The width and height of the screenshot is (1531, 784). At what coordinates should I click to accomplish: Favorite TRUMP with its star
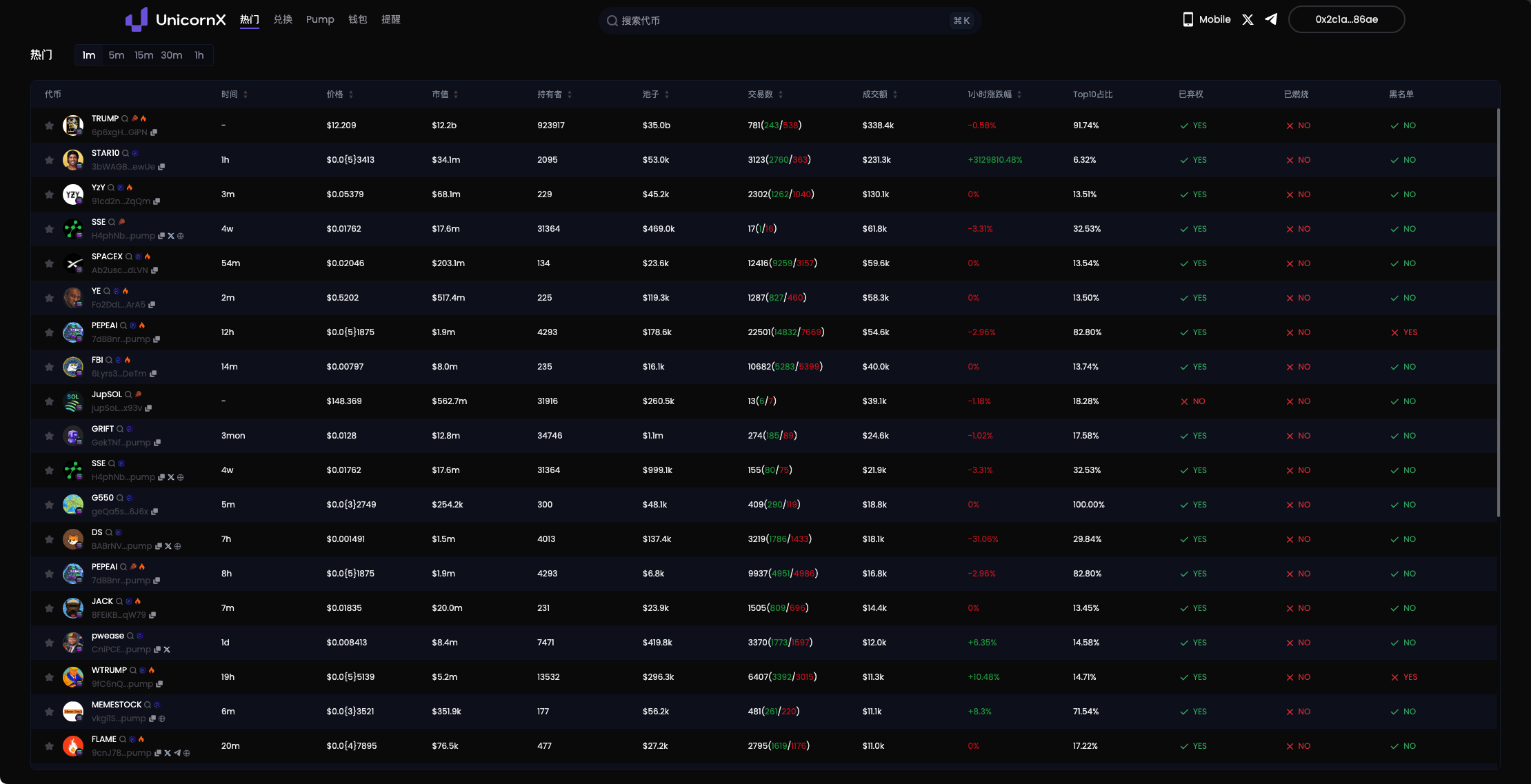point(49,125)
